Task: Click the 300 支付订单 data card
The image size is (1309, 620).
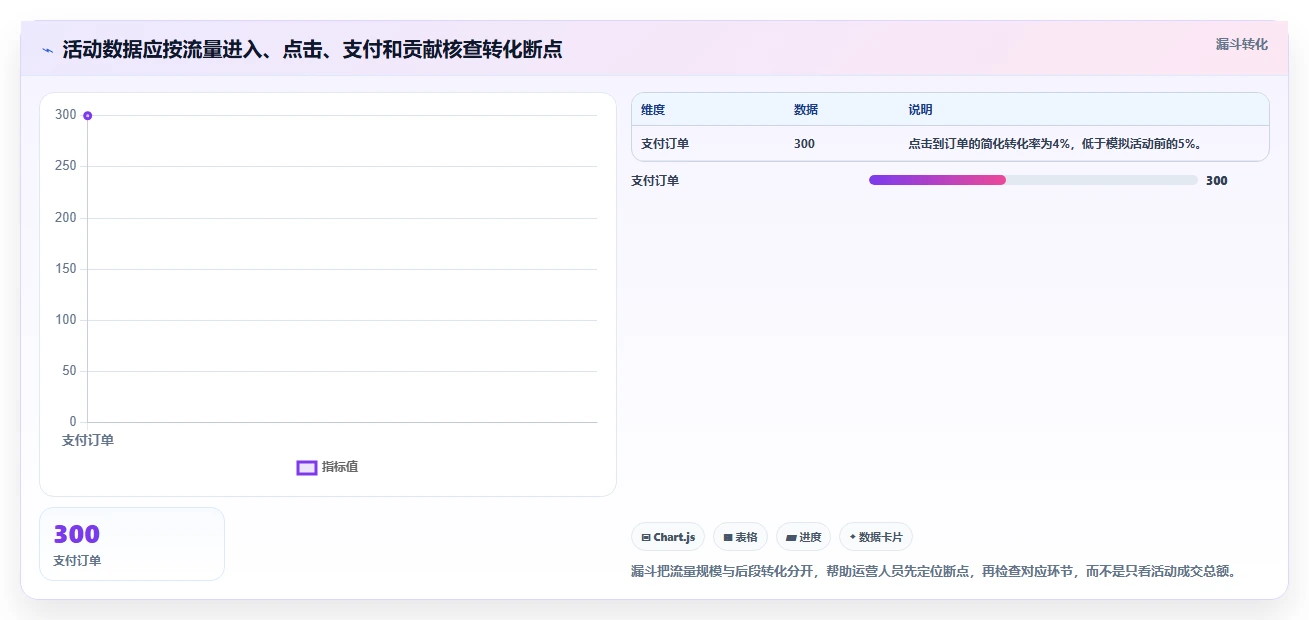Action: pyautogui.click(x=132, y=544)
